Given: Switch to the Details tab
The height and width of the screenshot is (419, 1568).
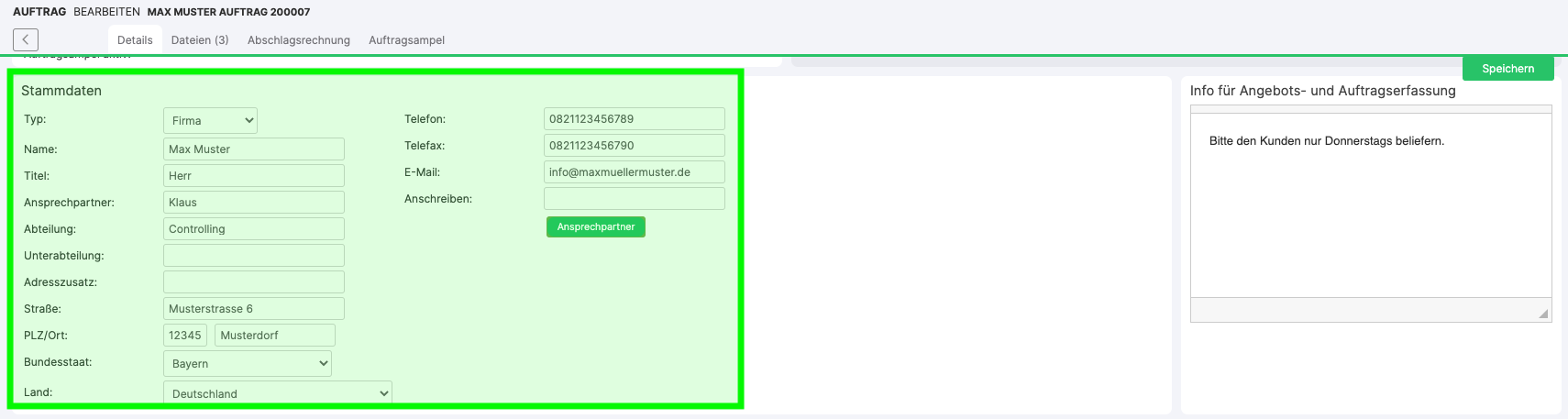Looking at the screenshot, I should click(135, 40).
